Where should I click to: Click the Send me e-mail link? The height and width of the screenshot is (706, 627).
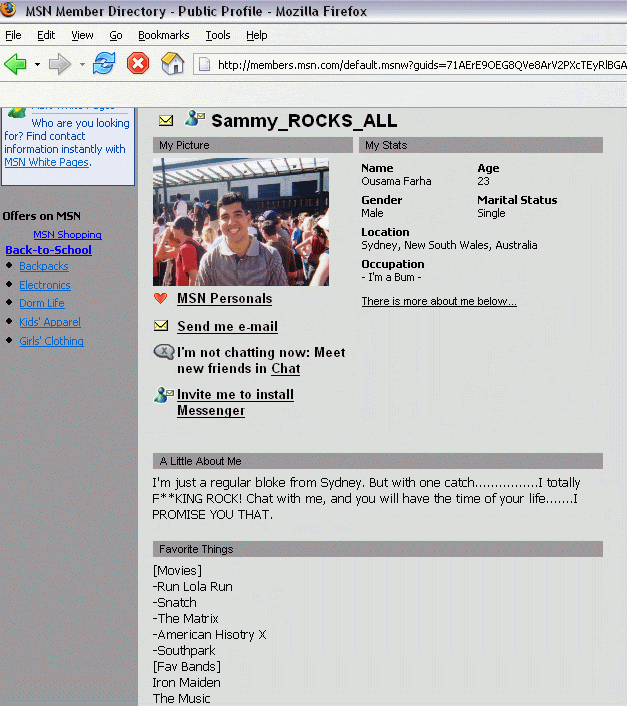click(x=227, y=327)
